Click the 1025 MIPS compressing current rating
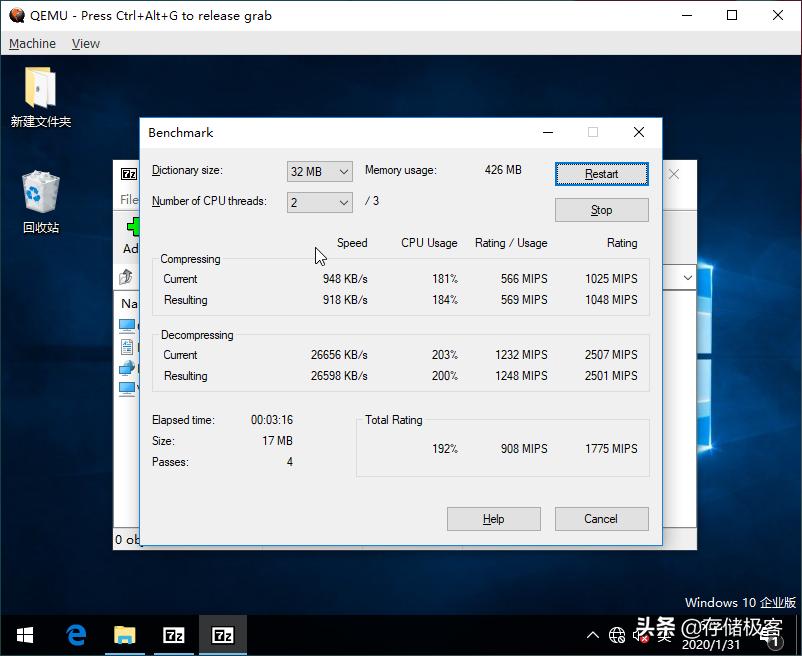Viewport: 802px width, 656px height. [611, 279]
